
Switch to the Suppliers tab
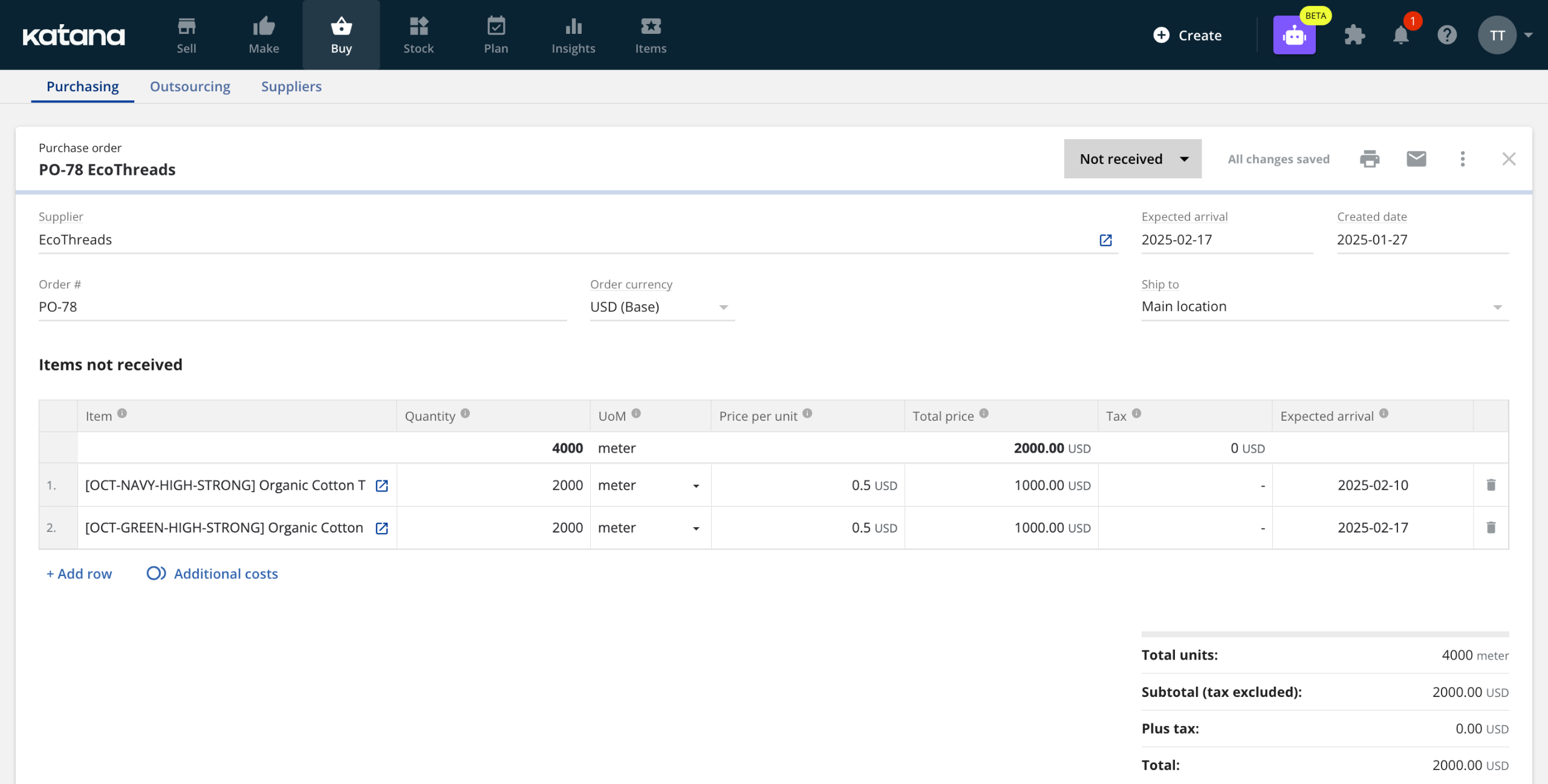(x=291, y=86)
